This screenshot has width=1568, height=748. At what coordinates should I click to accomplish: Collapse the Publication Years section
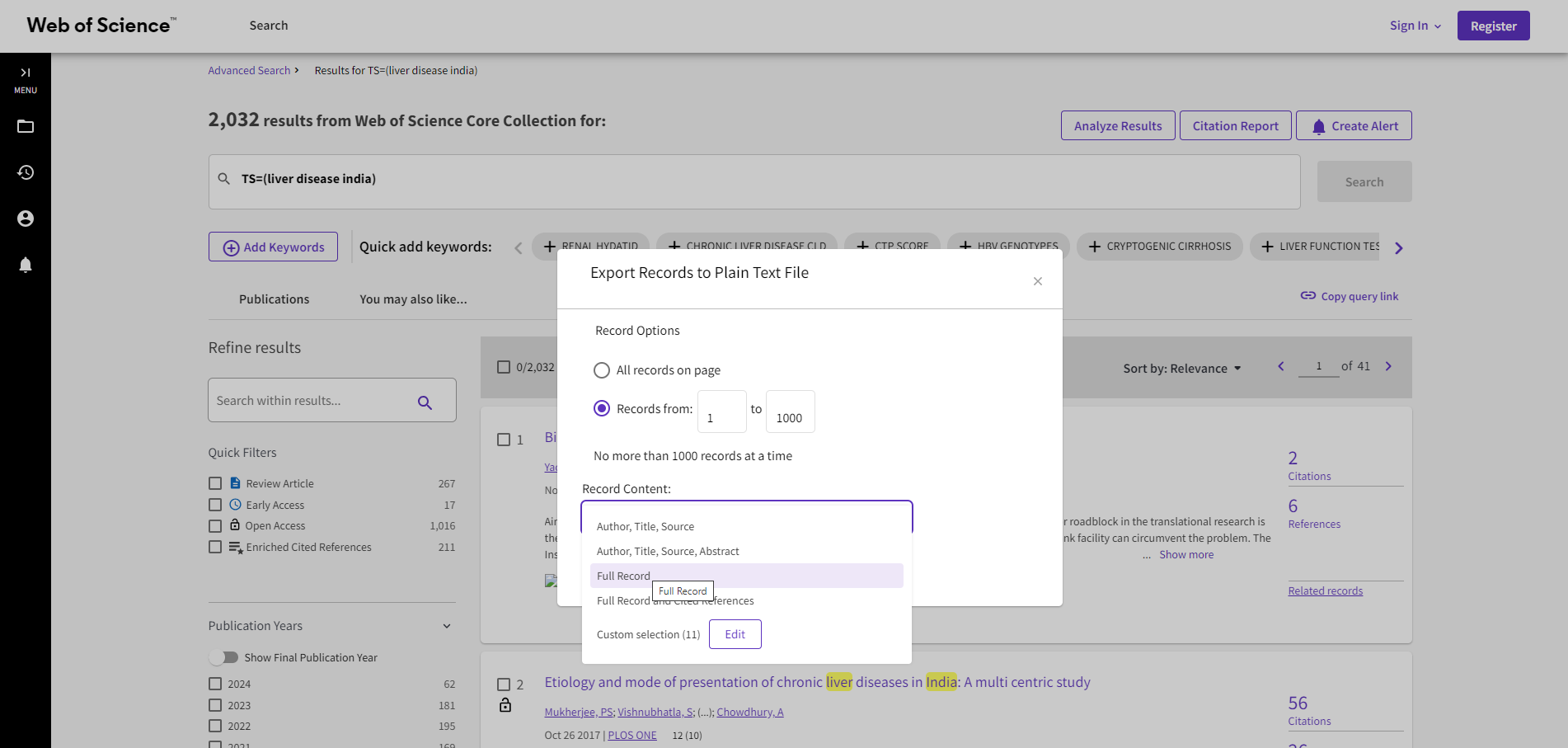coord(446,626)
